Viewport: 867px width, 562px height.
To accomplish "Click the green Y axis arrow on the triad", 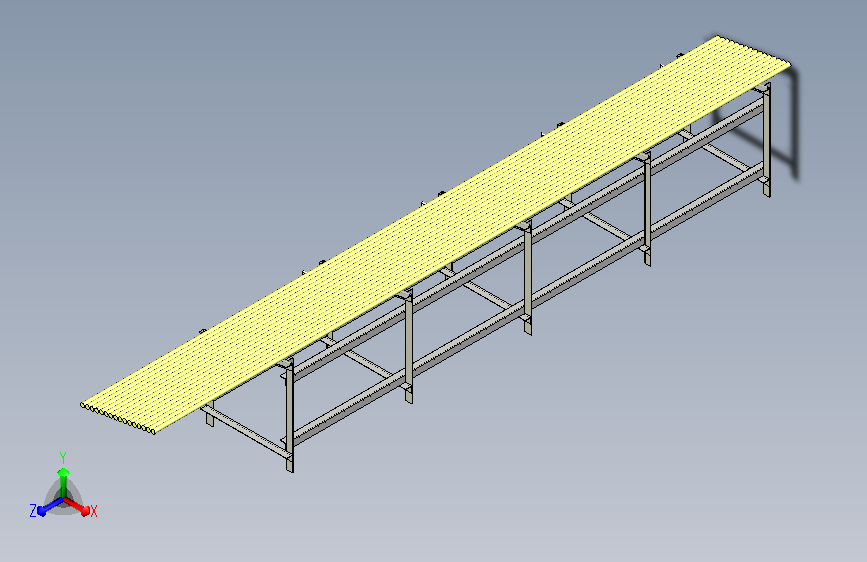I will click(x=64, y=482).
